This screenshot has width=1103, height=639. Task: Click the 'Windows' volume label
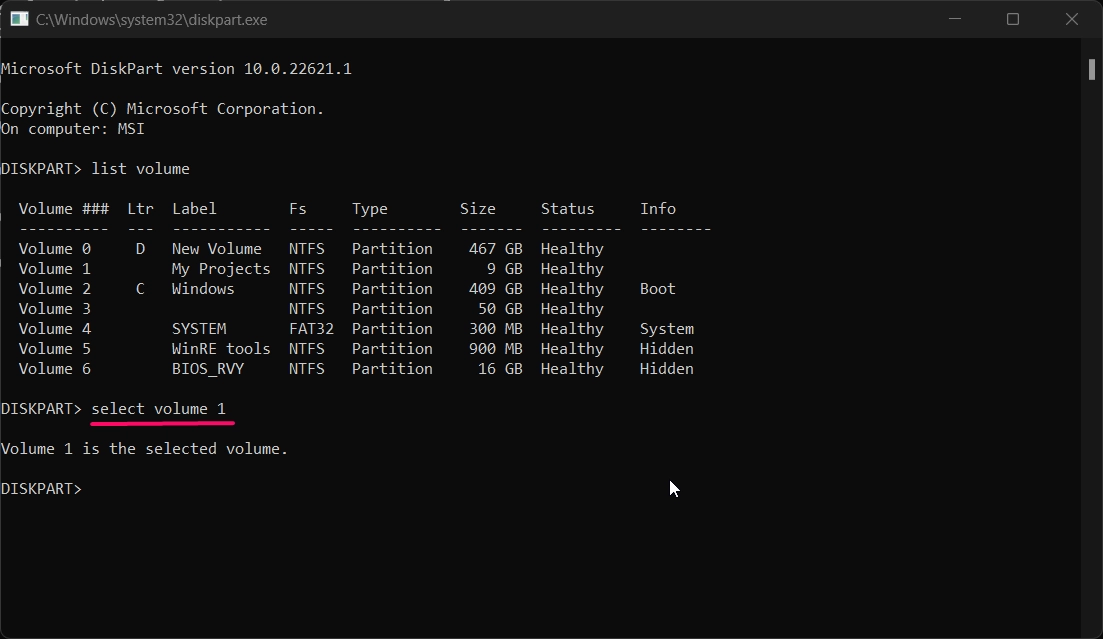click(203, 289)
